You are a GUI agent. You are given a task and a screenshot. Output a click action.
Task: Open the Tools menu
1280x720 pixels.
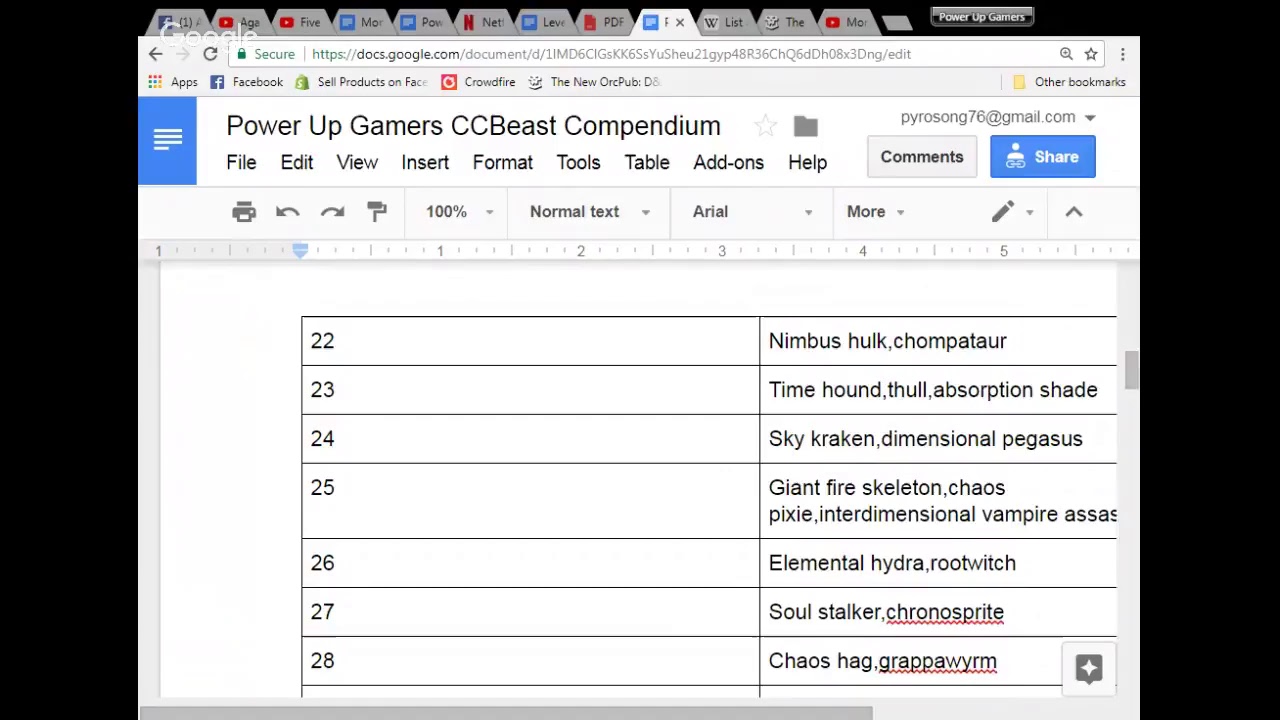coord(578,162)
